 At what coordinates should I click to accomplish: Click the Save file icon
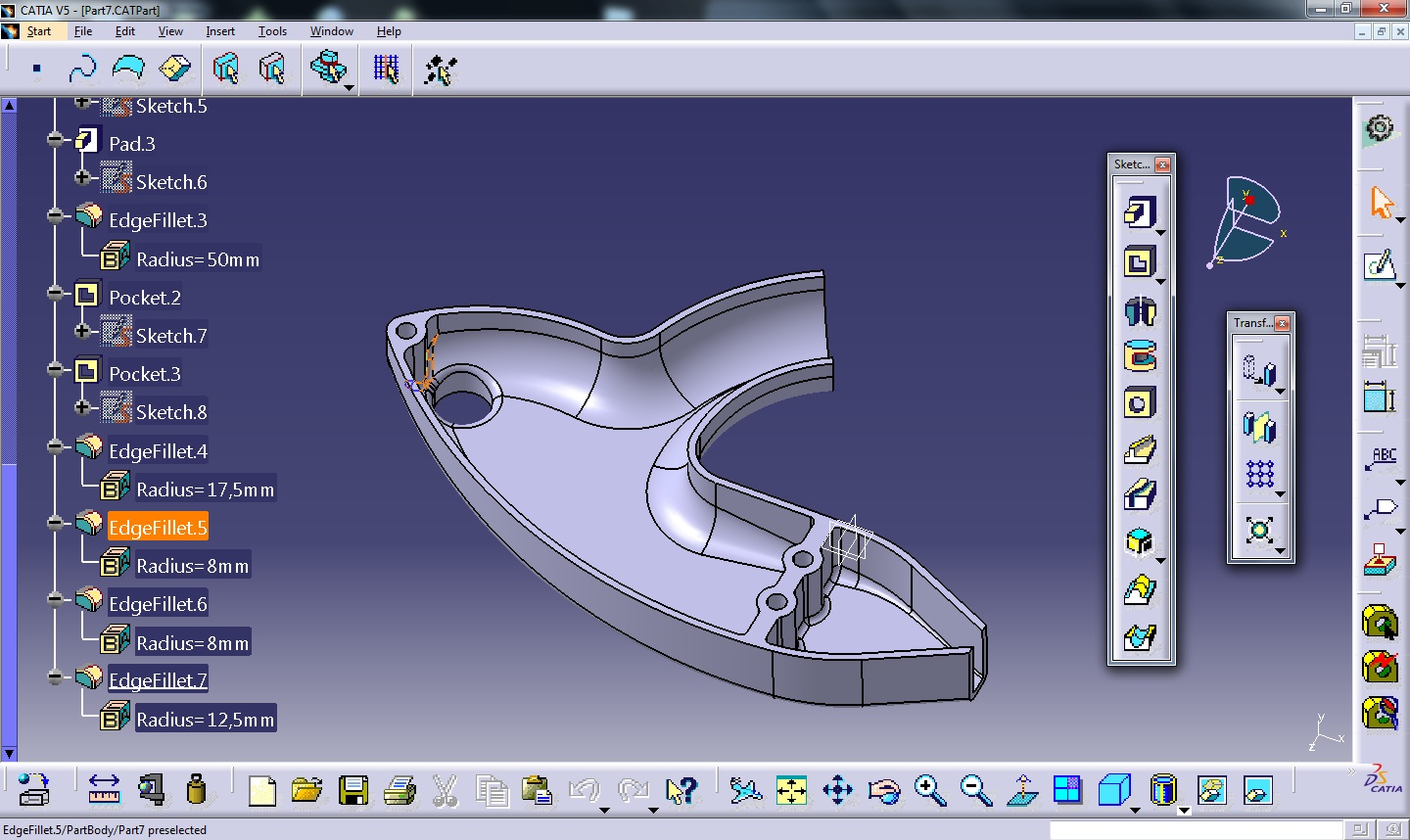point(352,790)
